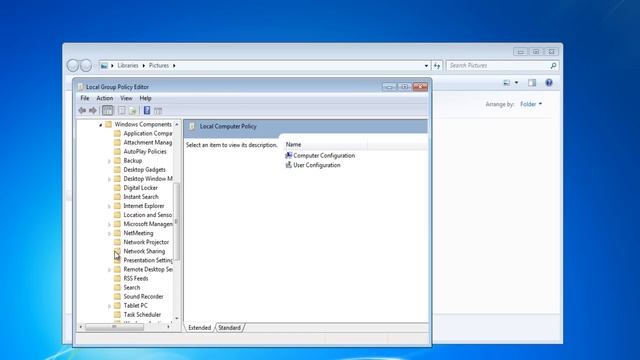This screenshot has width=640, height=360.
Task: Select the Computer Configuration icon
Action: 289,155
